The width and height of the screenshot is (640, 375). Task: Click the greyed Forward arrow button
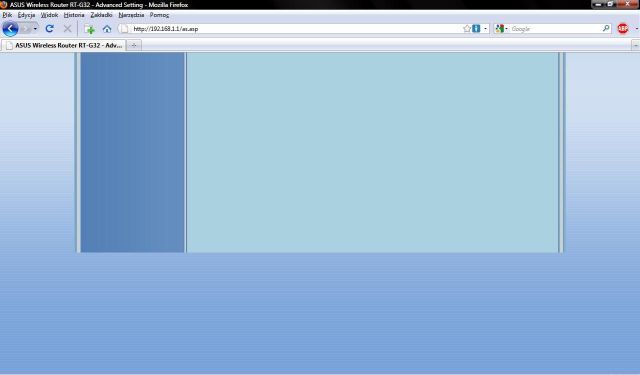(x=26, y=29)
